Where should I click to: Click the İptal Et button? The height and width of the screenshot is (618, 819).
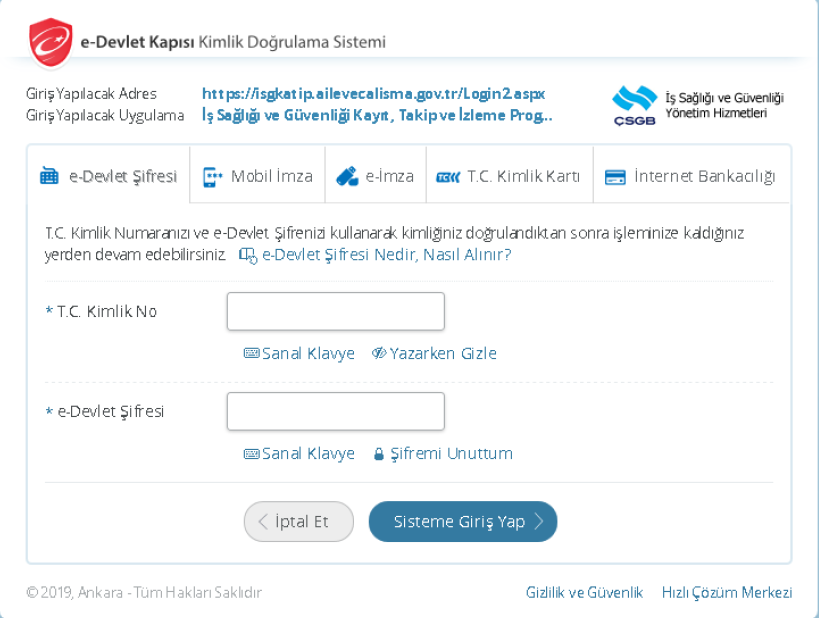[x=299, y=521]
